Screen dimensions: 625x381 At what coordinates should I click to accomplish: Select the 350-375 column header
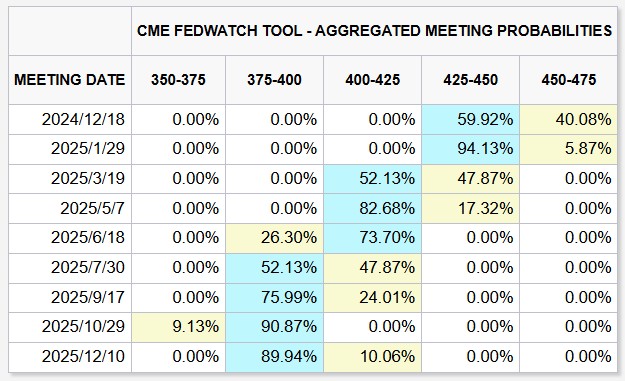(178, 80)
